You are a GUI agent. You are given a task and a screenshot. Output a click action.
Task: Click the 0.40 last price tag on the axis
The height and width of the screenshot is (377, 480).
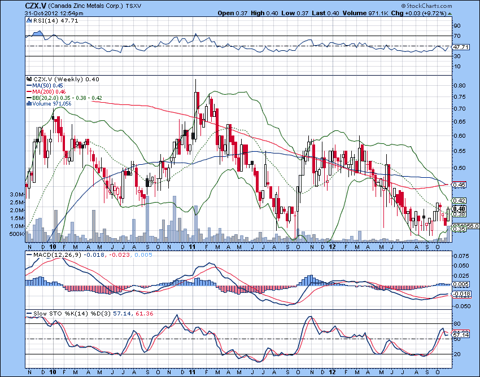coord(459,209)
